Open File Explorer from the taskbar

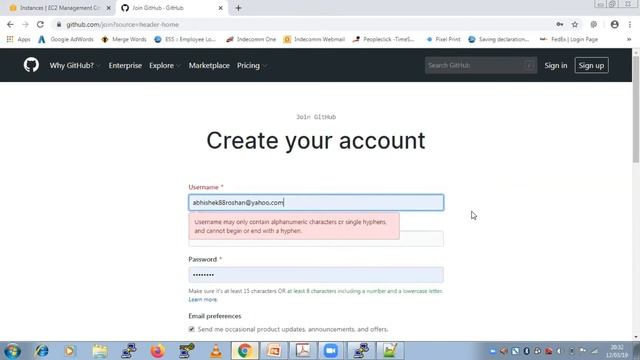100,351
